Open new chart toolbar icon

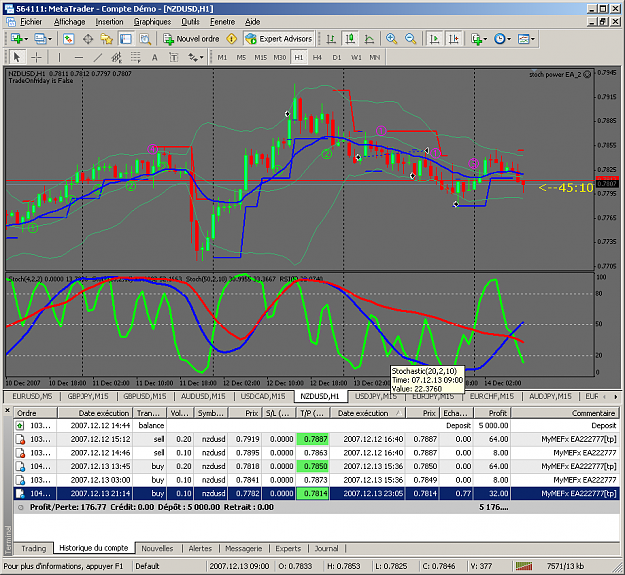point(16,39)
